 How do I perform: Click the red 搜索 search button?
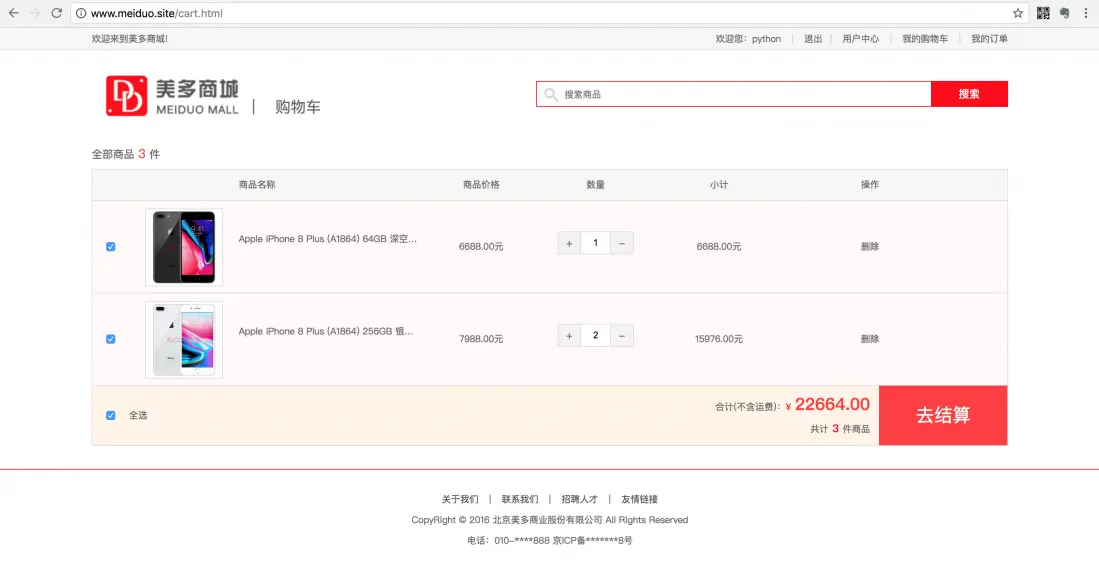969,94
